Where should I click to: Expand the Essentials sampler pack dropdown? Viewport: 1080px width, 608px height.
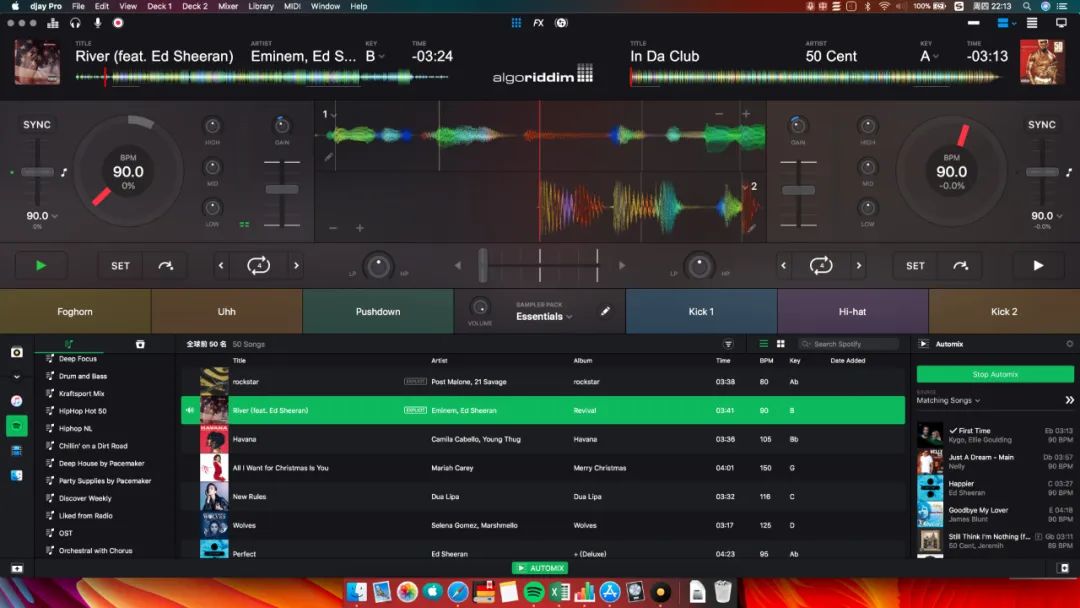coord(544,316)
